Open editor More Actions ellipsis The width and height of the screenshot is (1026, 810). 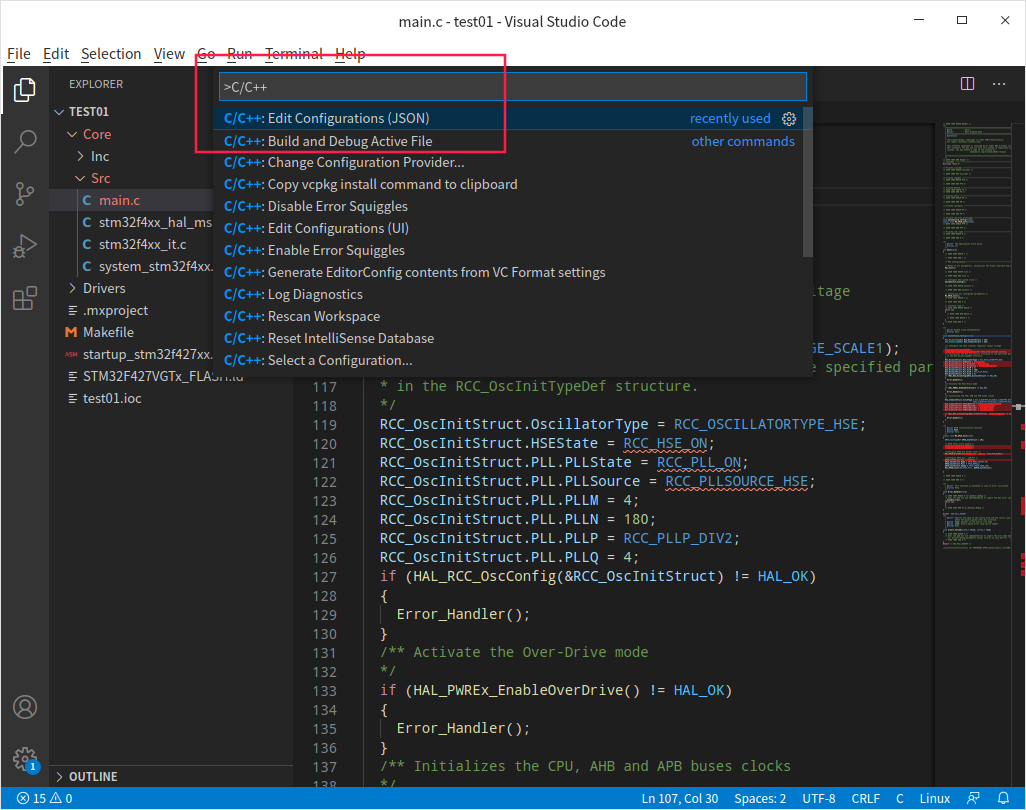[x=999, y=84]
